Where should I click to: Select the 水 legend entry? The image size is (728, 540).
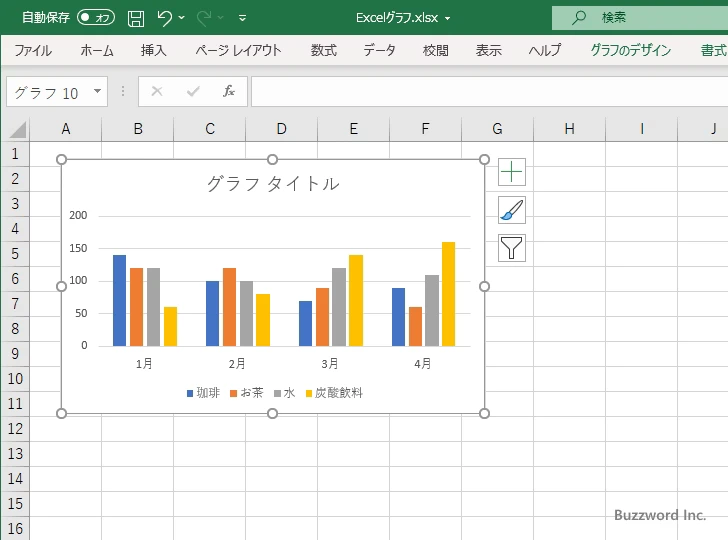[x=285, y=393]
